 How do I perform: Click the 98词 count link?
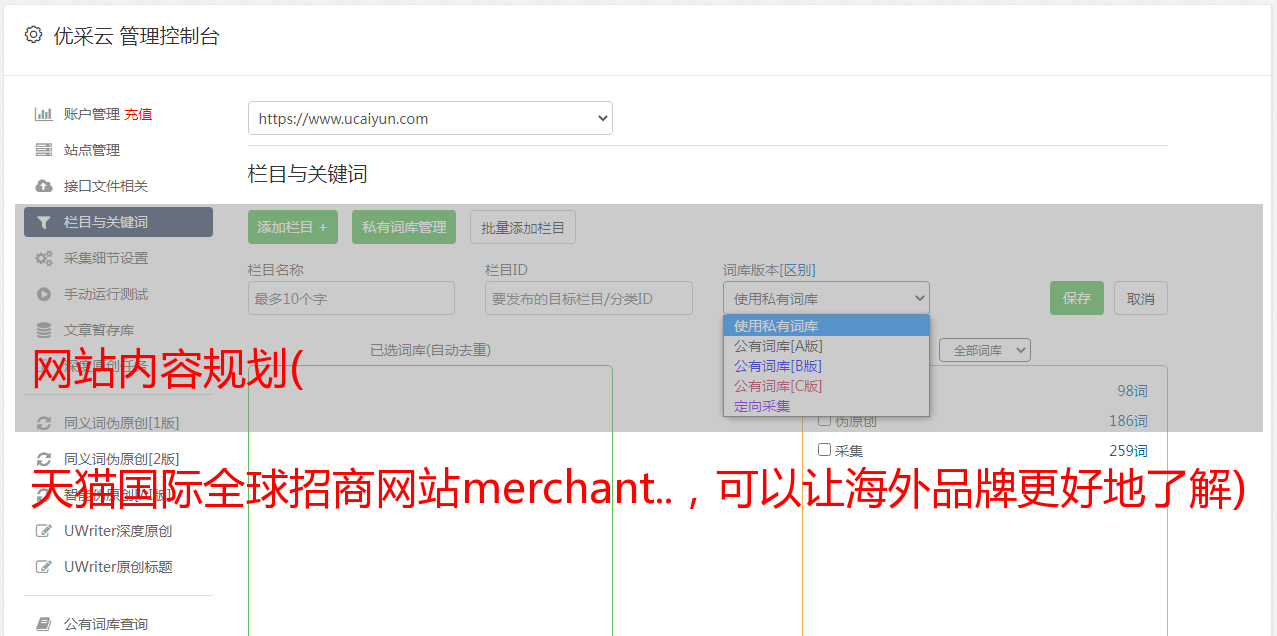tap(1132, 391)
